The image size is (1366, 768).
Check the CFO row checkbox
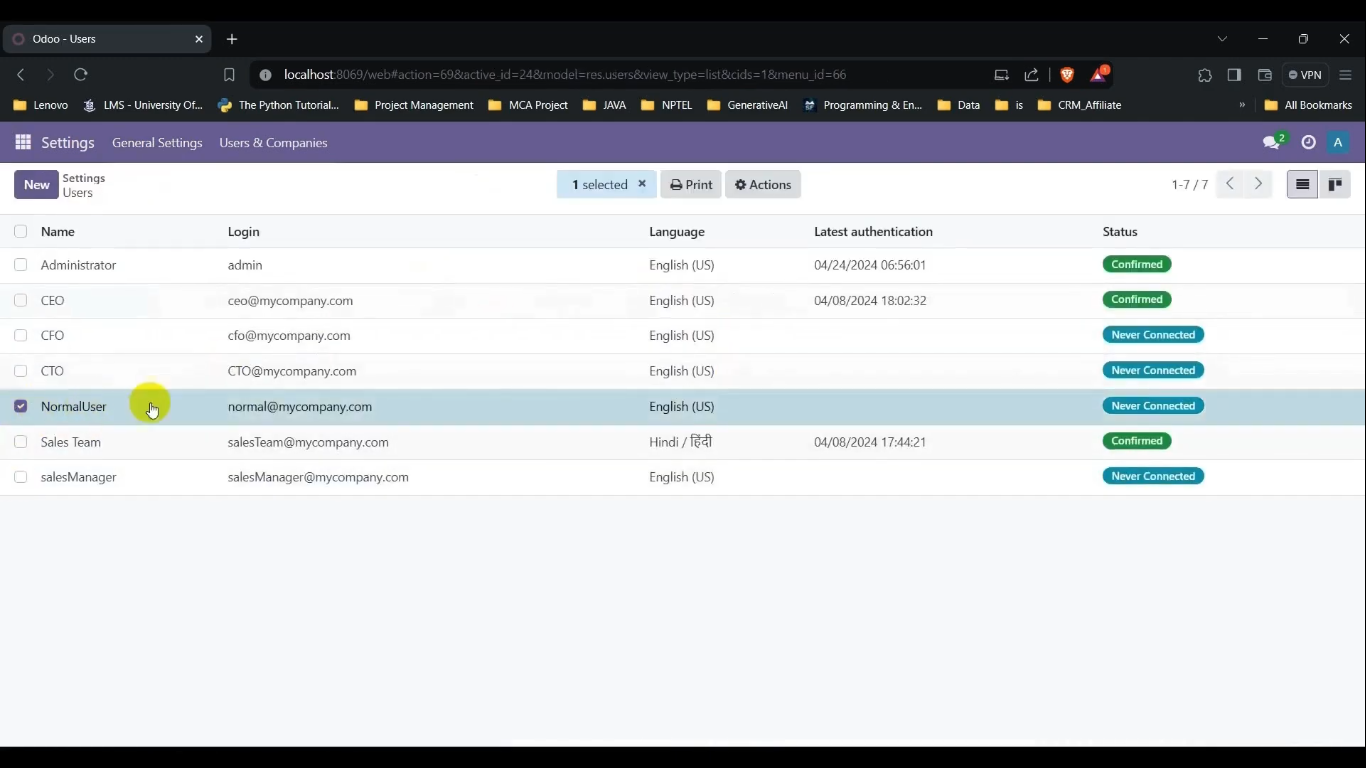point(21,336)
